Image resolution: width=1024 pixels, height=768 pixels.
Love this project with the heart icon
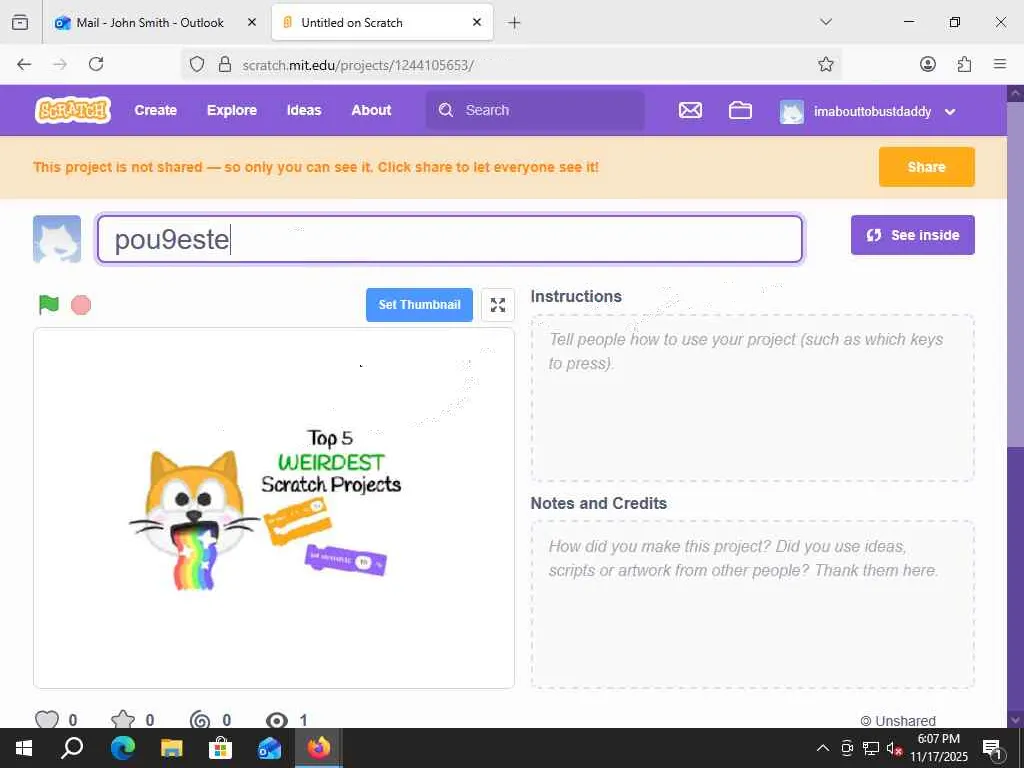coord(46,720)
